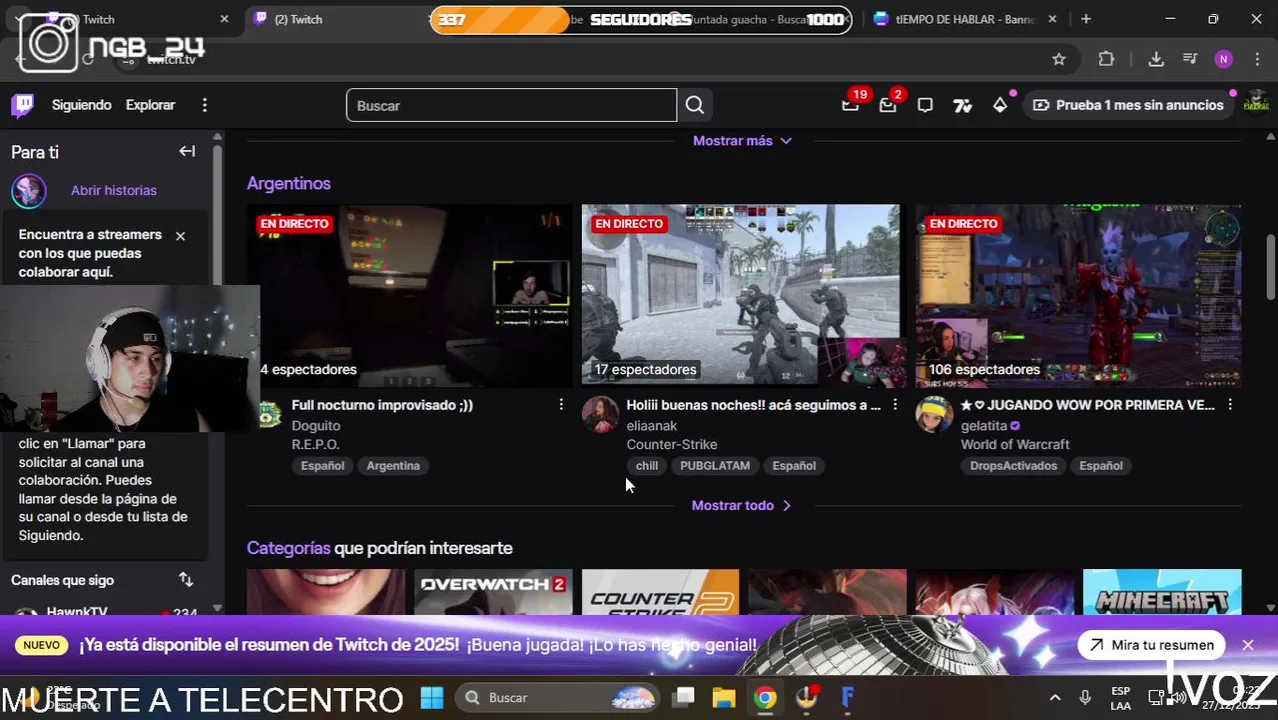The image size is (1278, 720).
Task: Open Chrome profile N icon
Action: pos(1224,59)
